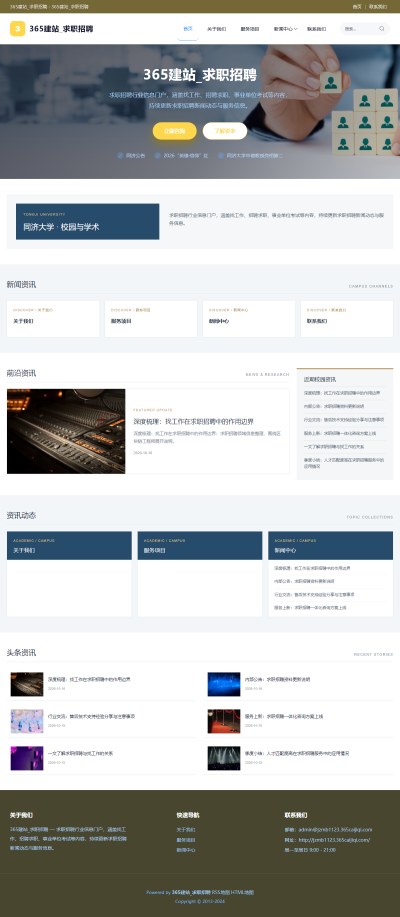Click the HTML地图 link in the footer
This screenshot has width=400, height=917.
(x=243, y=892)
